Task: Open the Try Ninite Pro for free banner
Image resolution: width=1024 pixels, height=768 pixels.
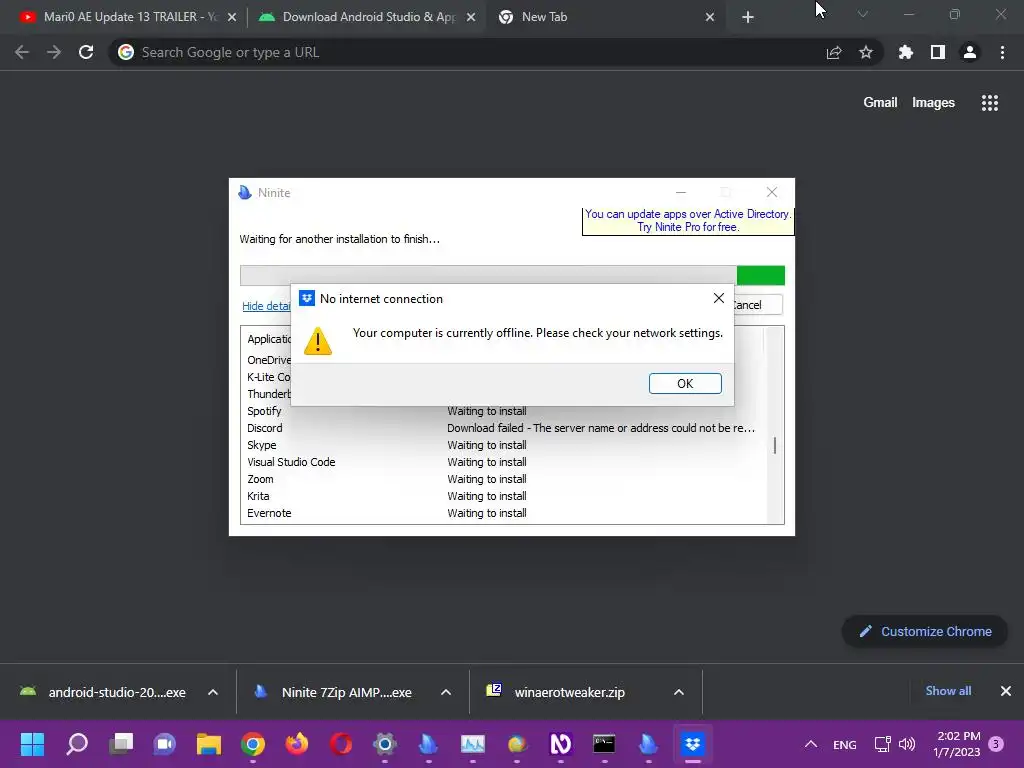Action: coord(688,221)
